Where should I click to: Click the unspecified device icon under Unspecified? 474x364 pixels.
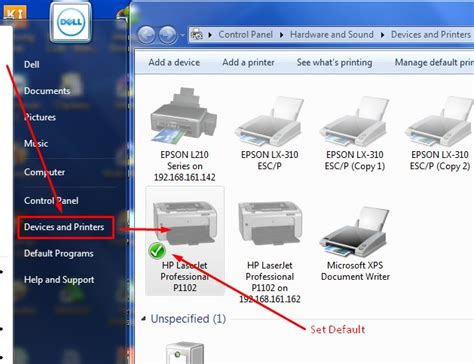pyautogui.click(x=184, y=353)
